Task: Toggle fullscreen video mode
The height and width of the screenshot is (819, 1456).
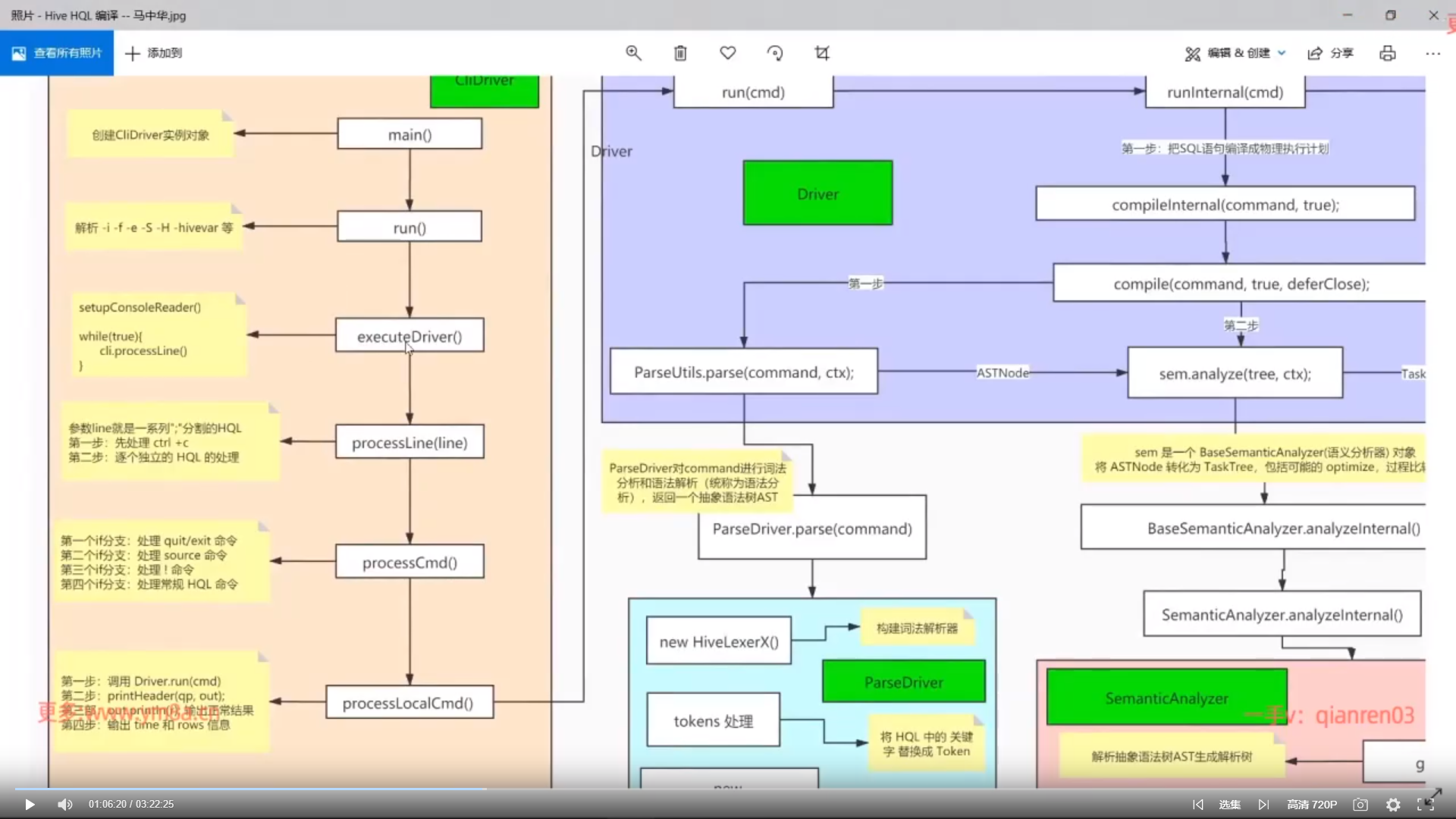Action: [x=1425, y=805]
